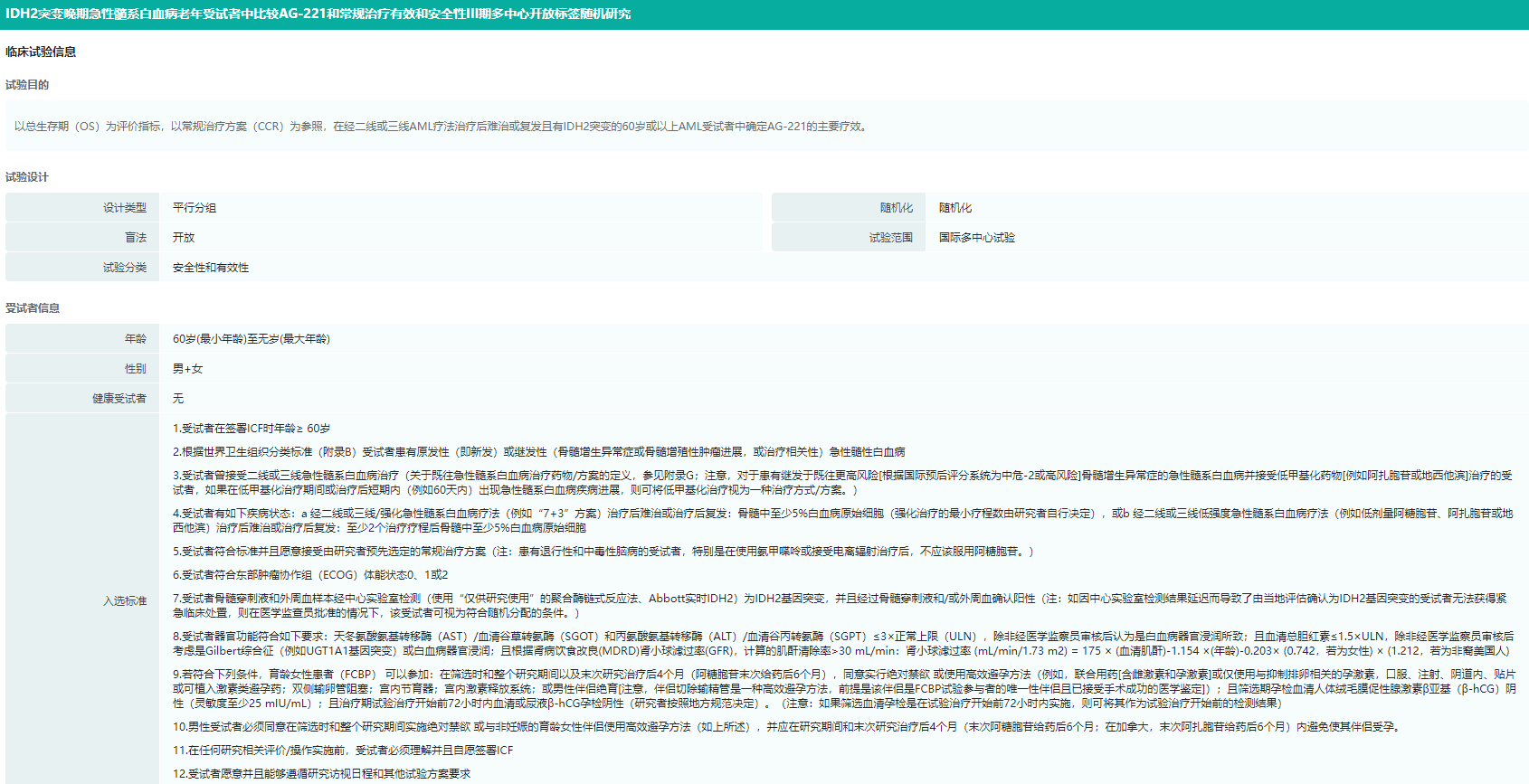Click the green trial title header bar
The image size is (1529, 784).
pyautogui.click(x=764, y=14)
